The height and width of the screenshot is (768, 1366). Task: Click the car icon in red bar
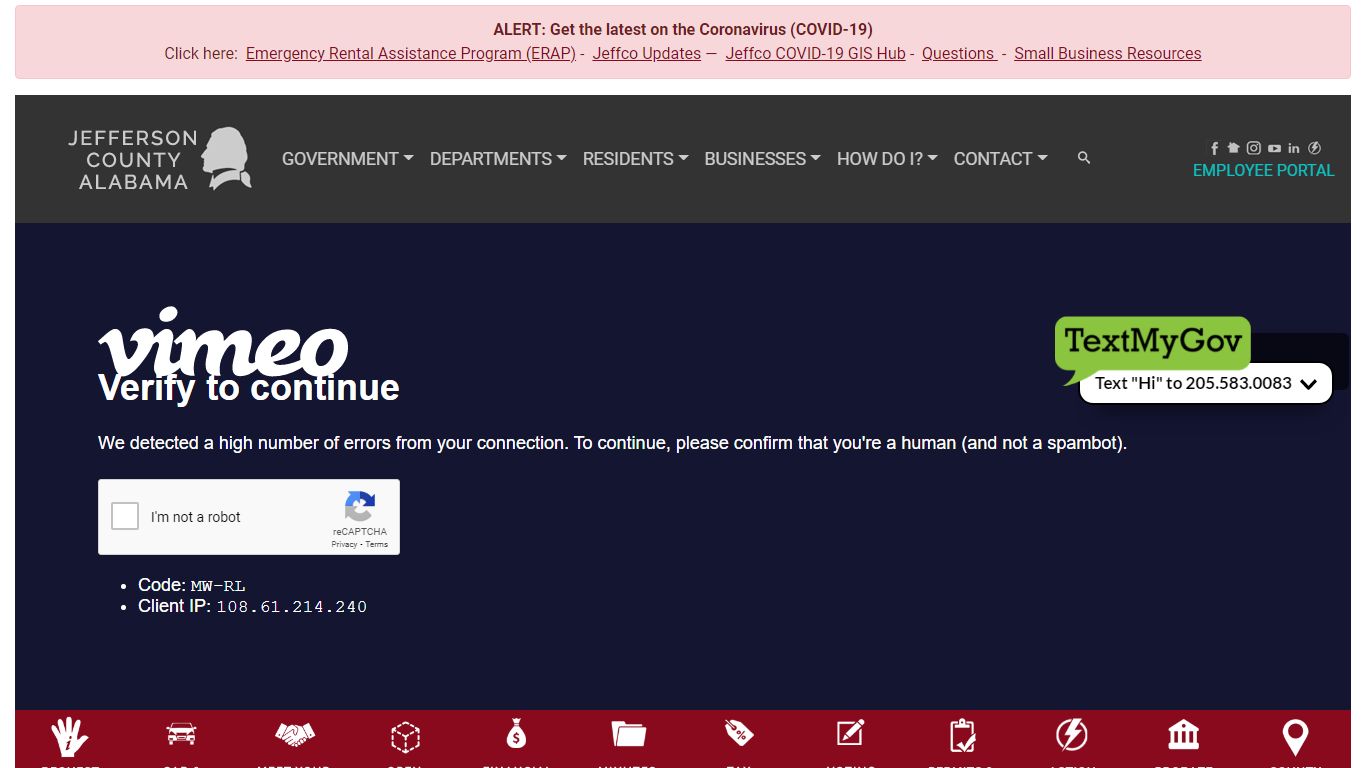point(181,734)
